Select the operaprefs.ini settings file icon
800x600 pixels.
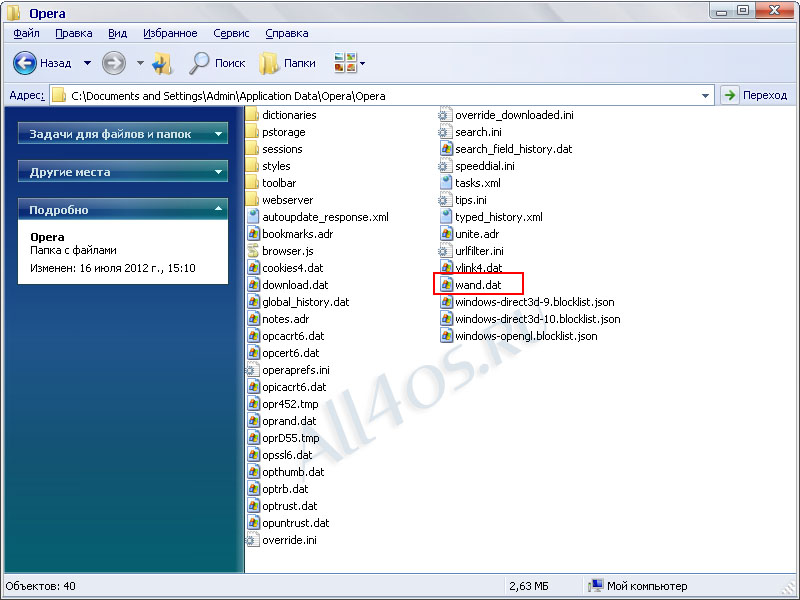(x=252, y=370)
